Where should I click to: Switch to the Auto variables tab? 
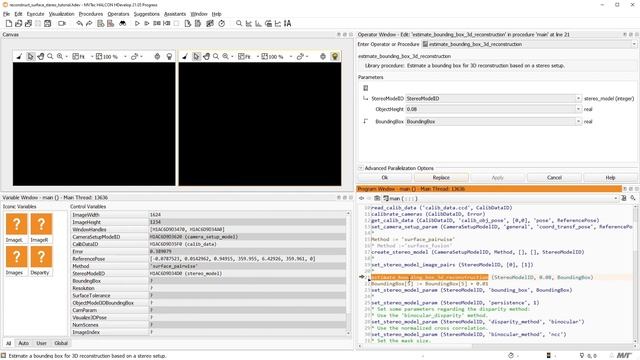24,343
